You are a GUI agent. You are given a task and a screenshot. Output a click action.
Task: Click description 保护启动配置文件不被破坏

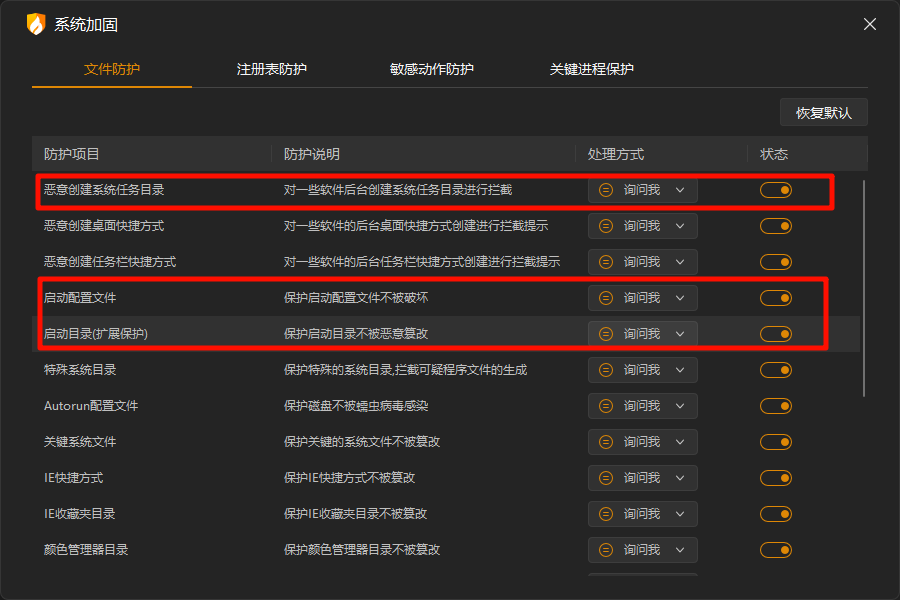(x=356, y=298)
